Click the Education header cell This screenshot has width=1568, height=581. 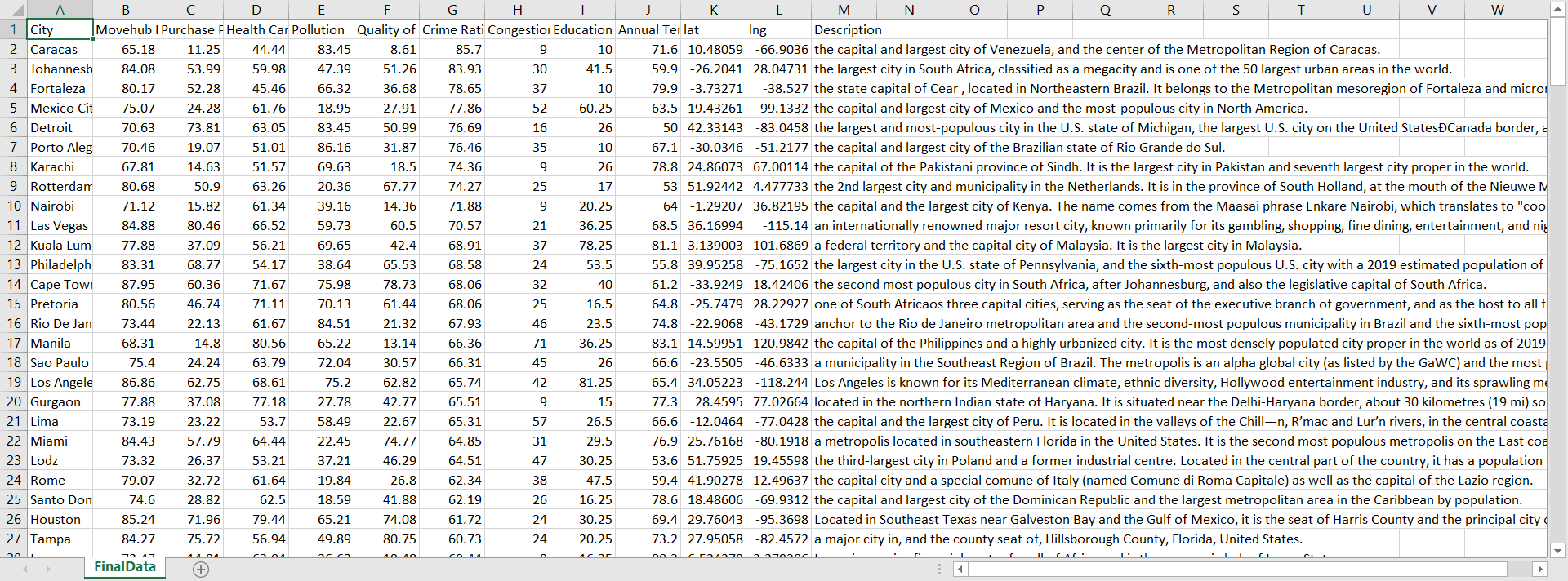tap(583, 29)
